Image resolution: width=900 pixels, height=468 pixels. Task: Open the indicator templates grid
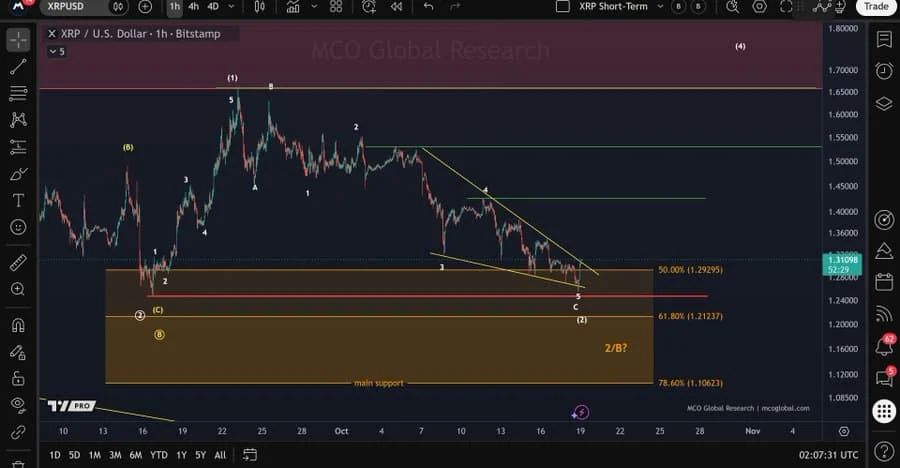pos(336,6)
